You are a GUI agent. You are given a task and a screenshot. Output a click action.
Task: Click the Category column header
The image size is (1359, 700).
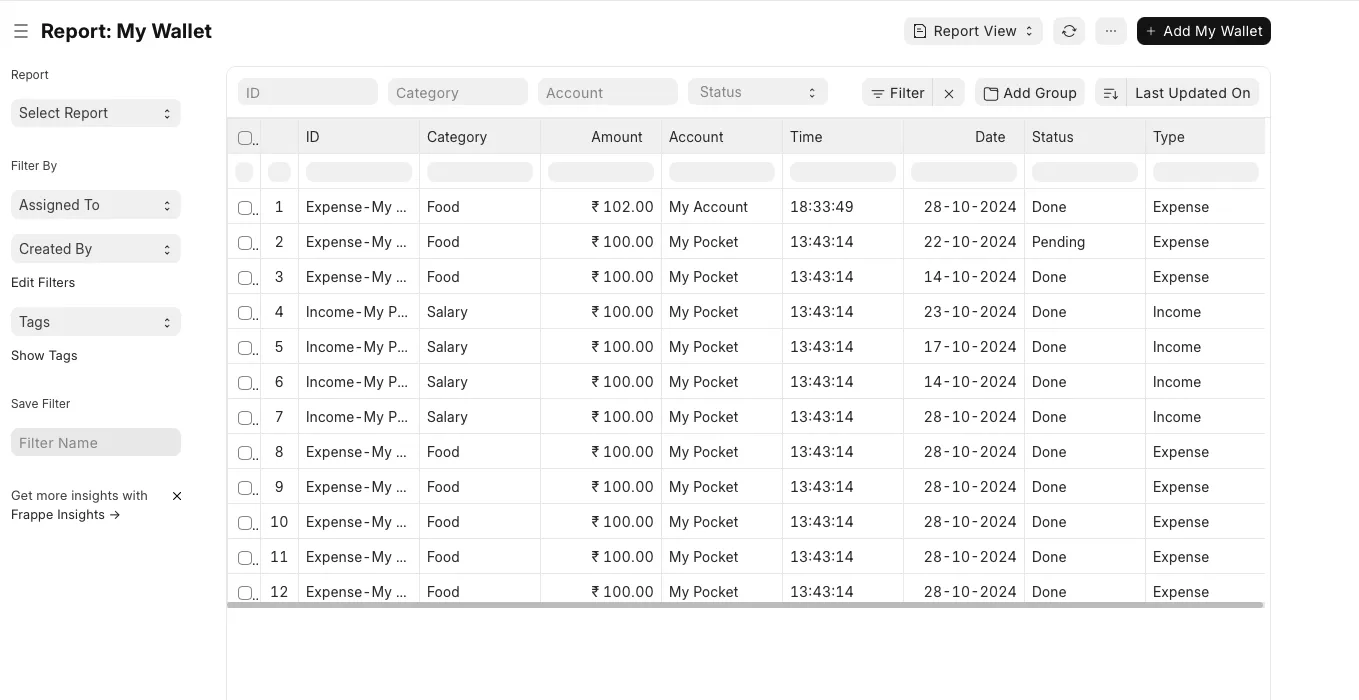(x=480, y=137)
